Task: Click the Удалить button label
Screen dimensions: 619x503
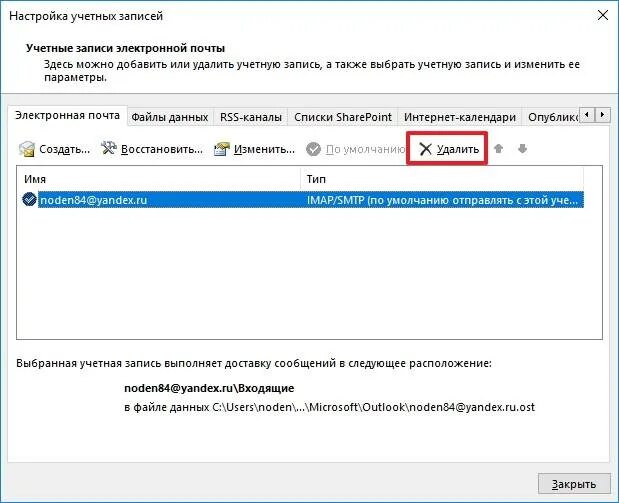Action: tap(458, 149)
